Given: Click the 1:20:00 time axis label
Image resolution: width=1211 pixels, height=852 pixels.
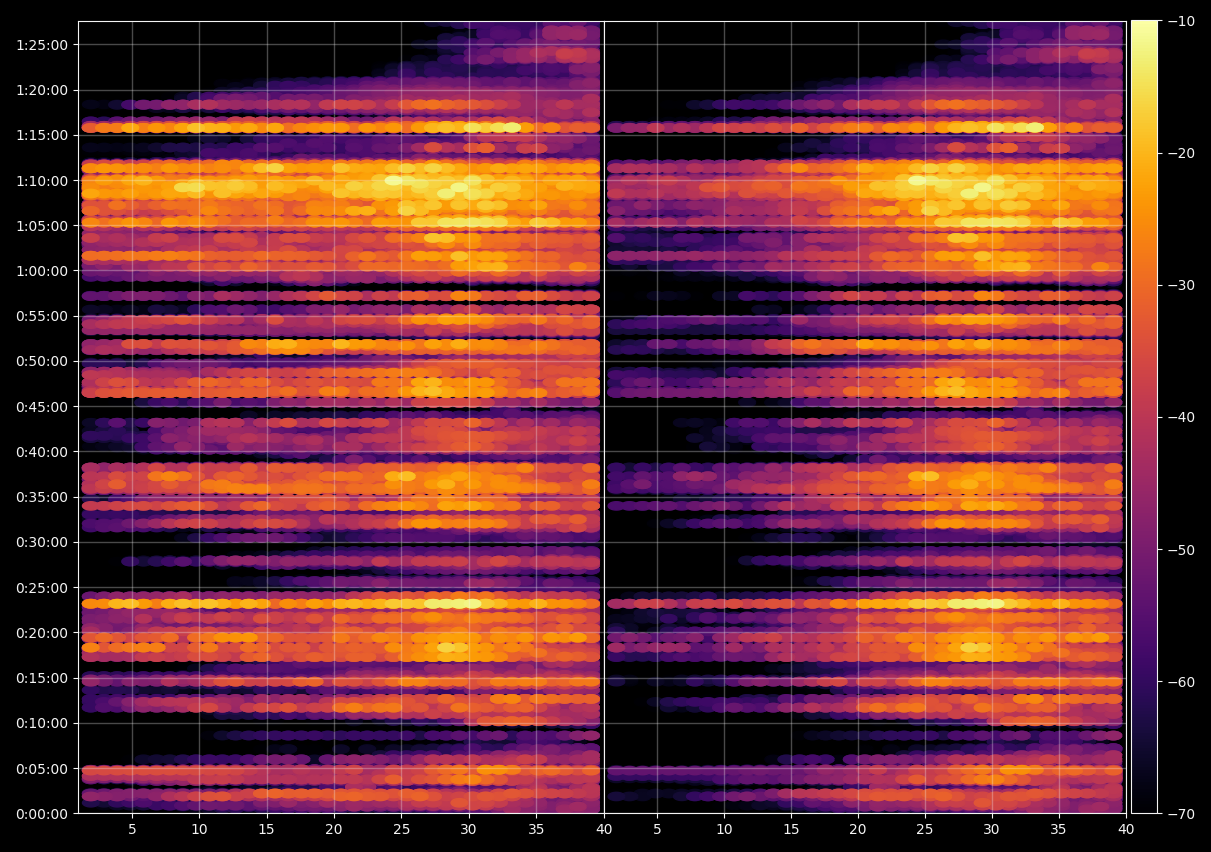Looking at the screenshot, I should point(42,90).
